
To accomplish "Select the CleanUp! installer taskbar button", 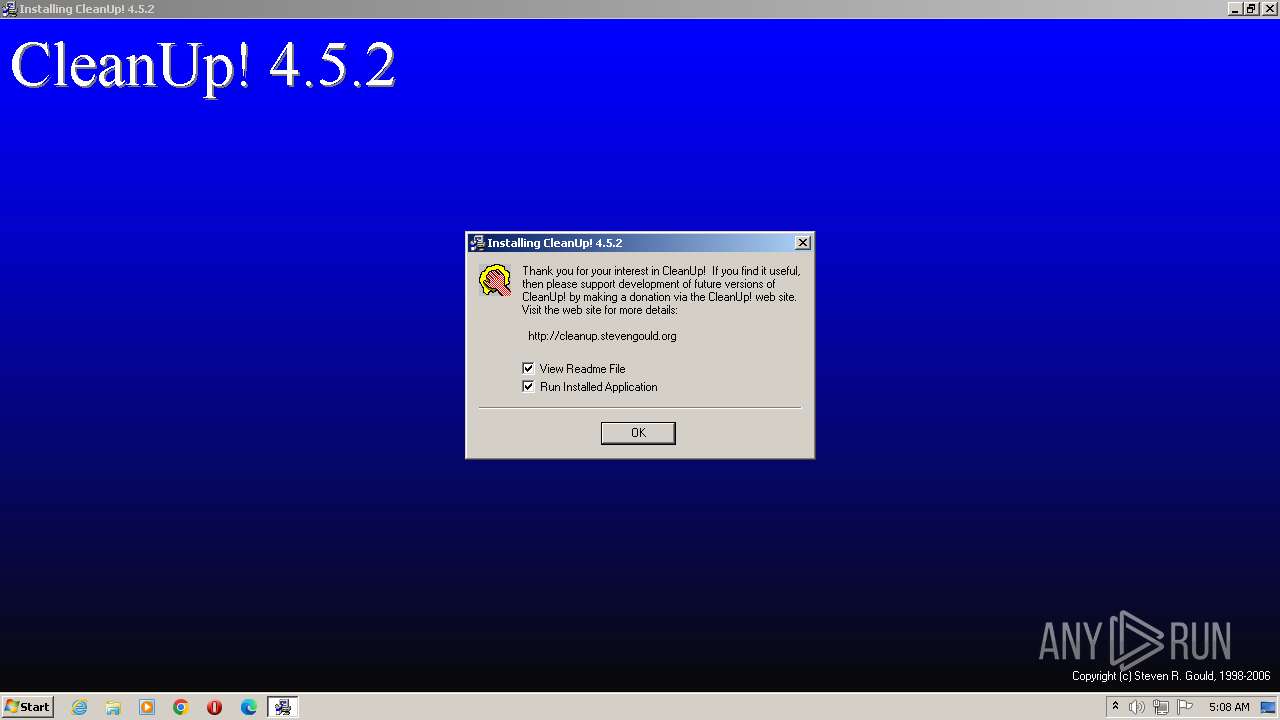I will [x=283, y=707].
